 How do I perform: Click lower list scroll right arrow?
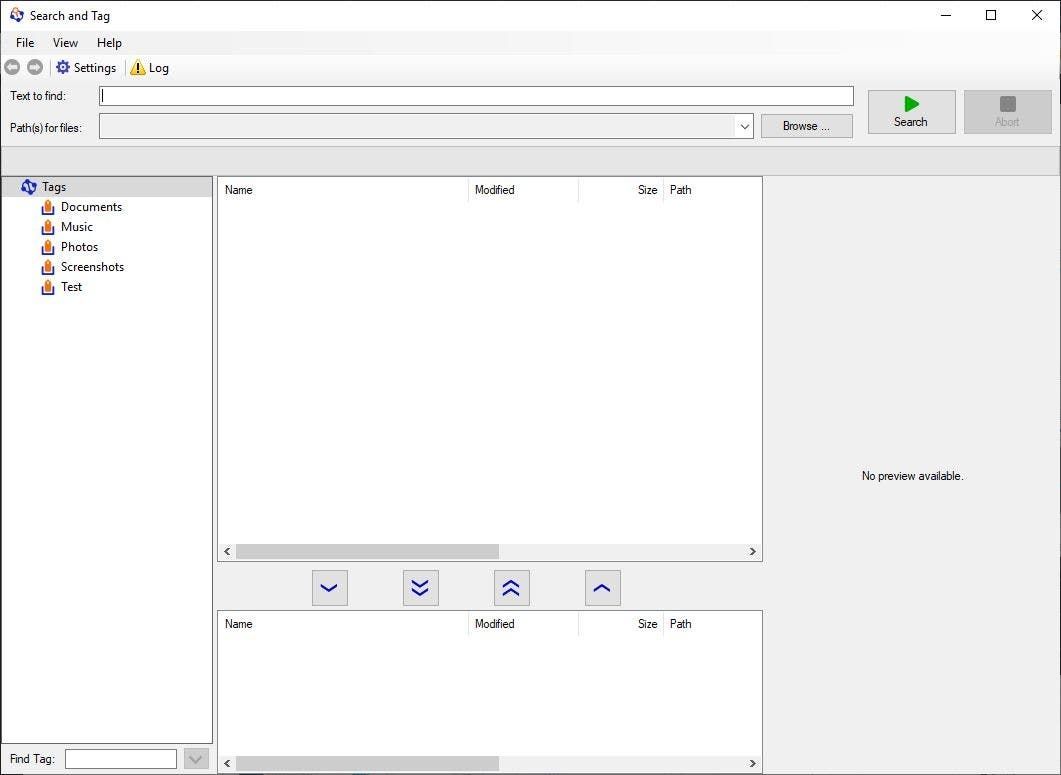(752, 763)
